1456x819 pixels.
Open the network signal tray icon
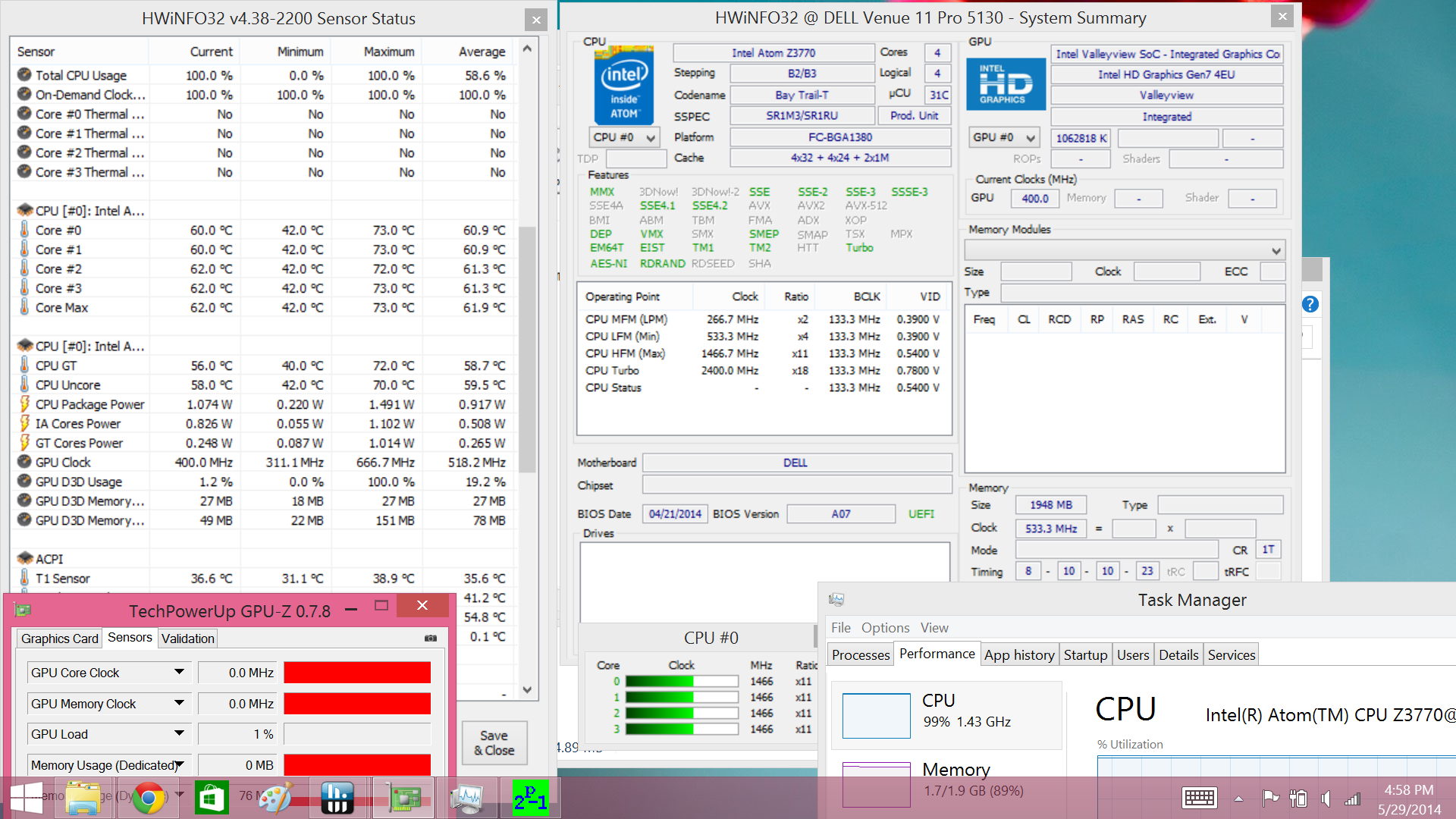(x=1352, y=799)
